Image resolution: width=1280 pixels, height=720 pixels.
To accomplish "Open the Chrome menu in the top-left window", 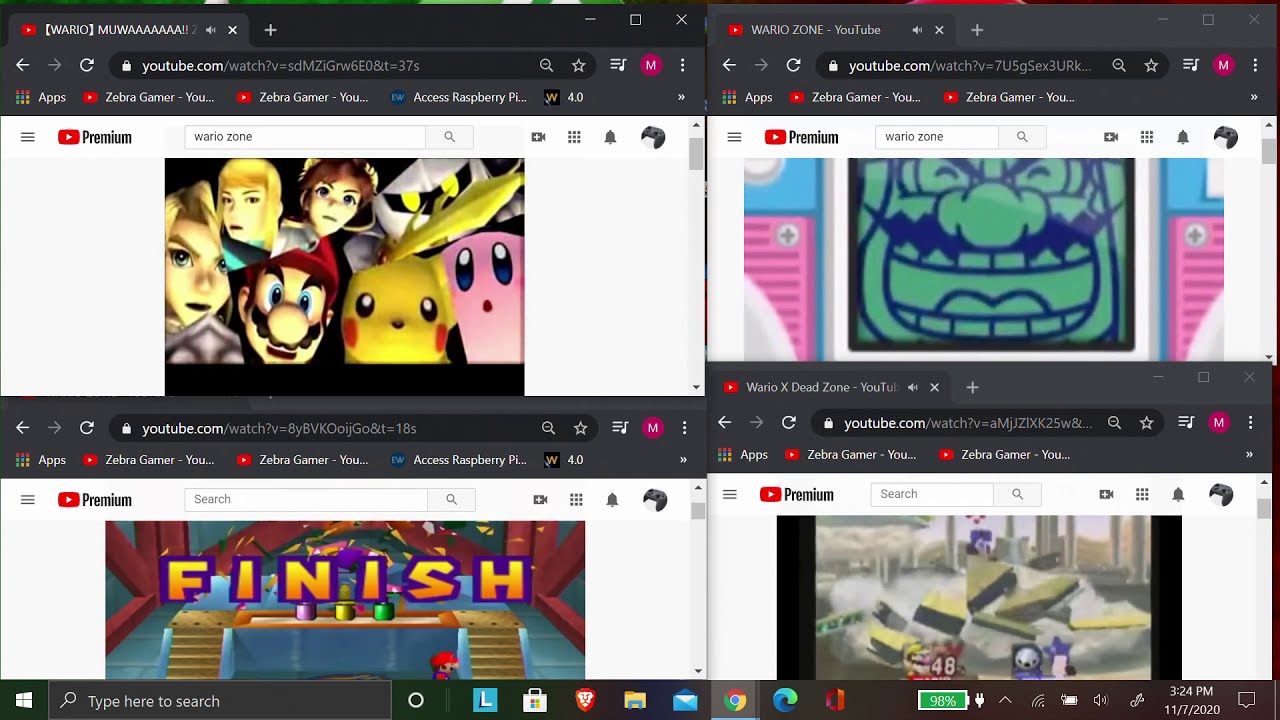I will pyautogui.click(x=682, y=65).
